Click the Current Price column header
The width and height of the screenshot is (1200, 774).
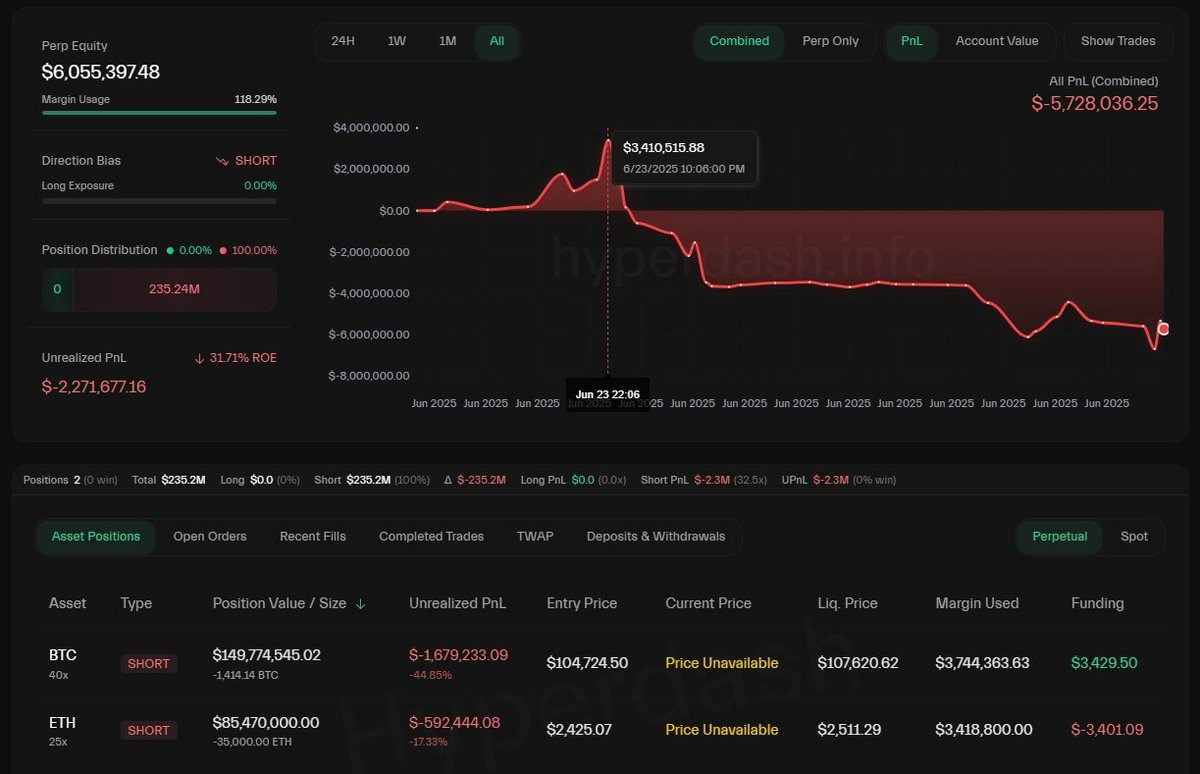708,603
